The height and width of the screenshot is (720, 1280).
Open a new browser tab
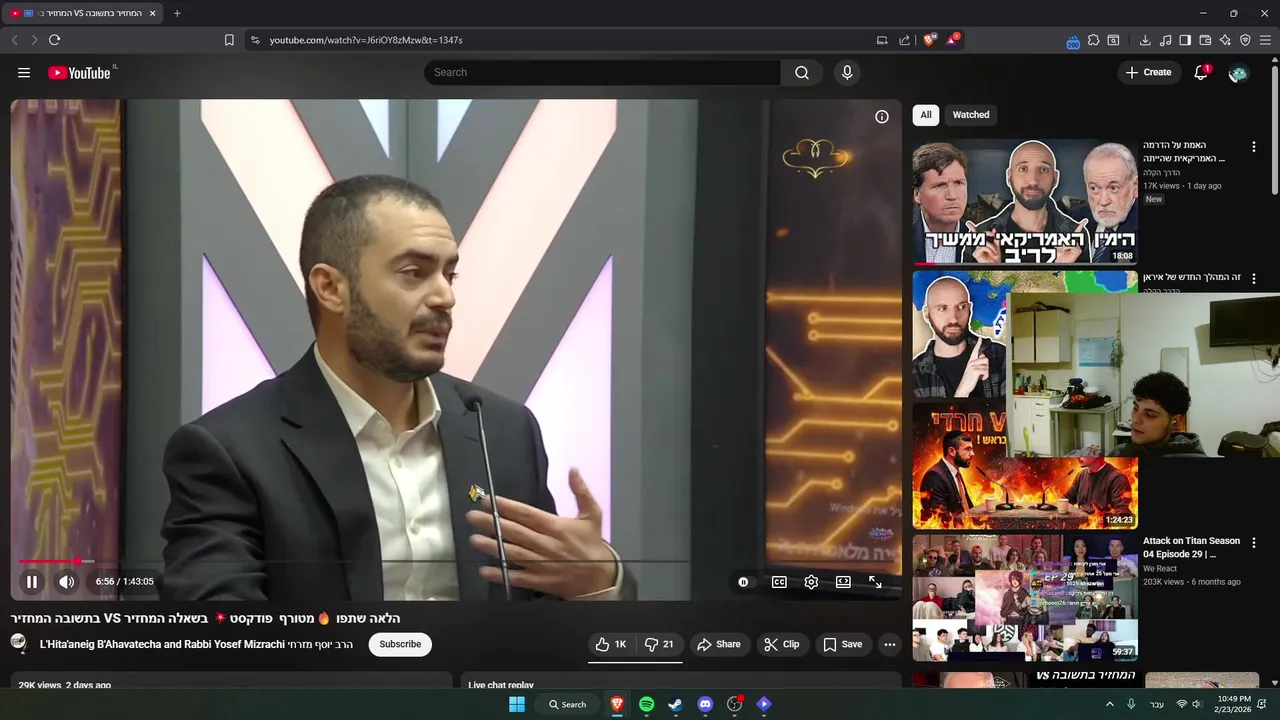pyautogui.click(x=177, y=13)
